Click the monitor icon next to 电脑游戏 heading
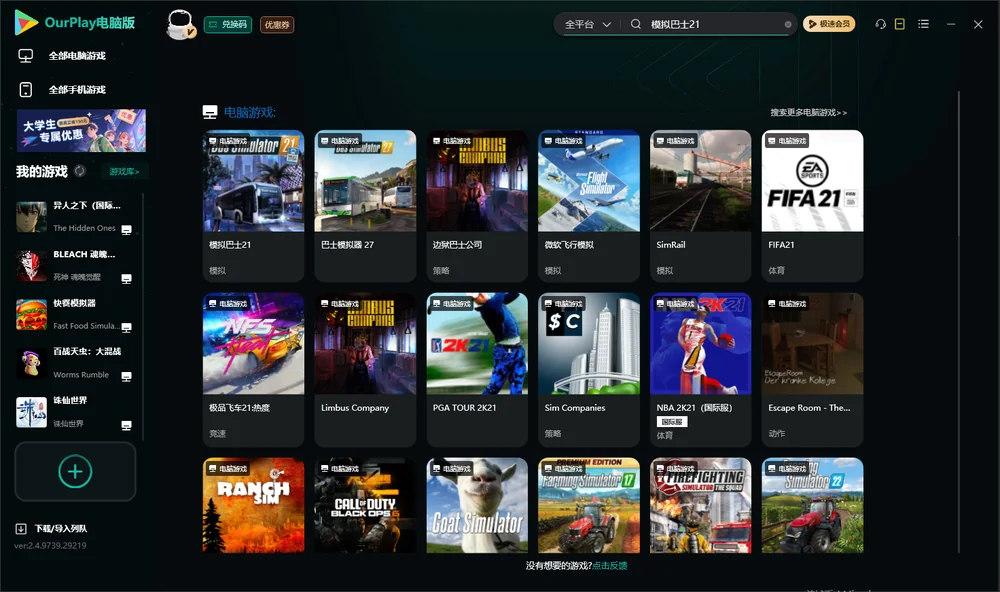This screenshot has width=1000, height=592. 210,112
